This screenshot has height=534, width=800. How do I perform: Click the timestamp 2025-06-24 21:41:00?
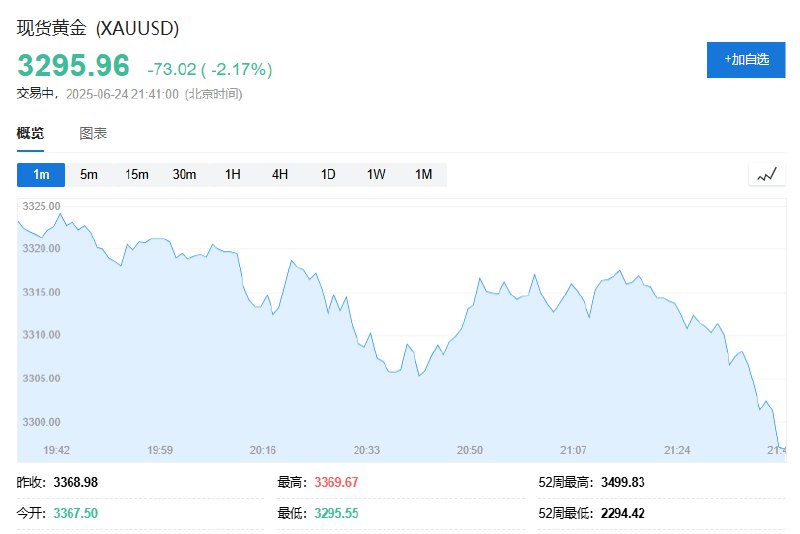click(122, 94)
